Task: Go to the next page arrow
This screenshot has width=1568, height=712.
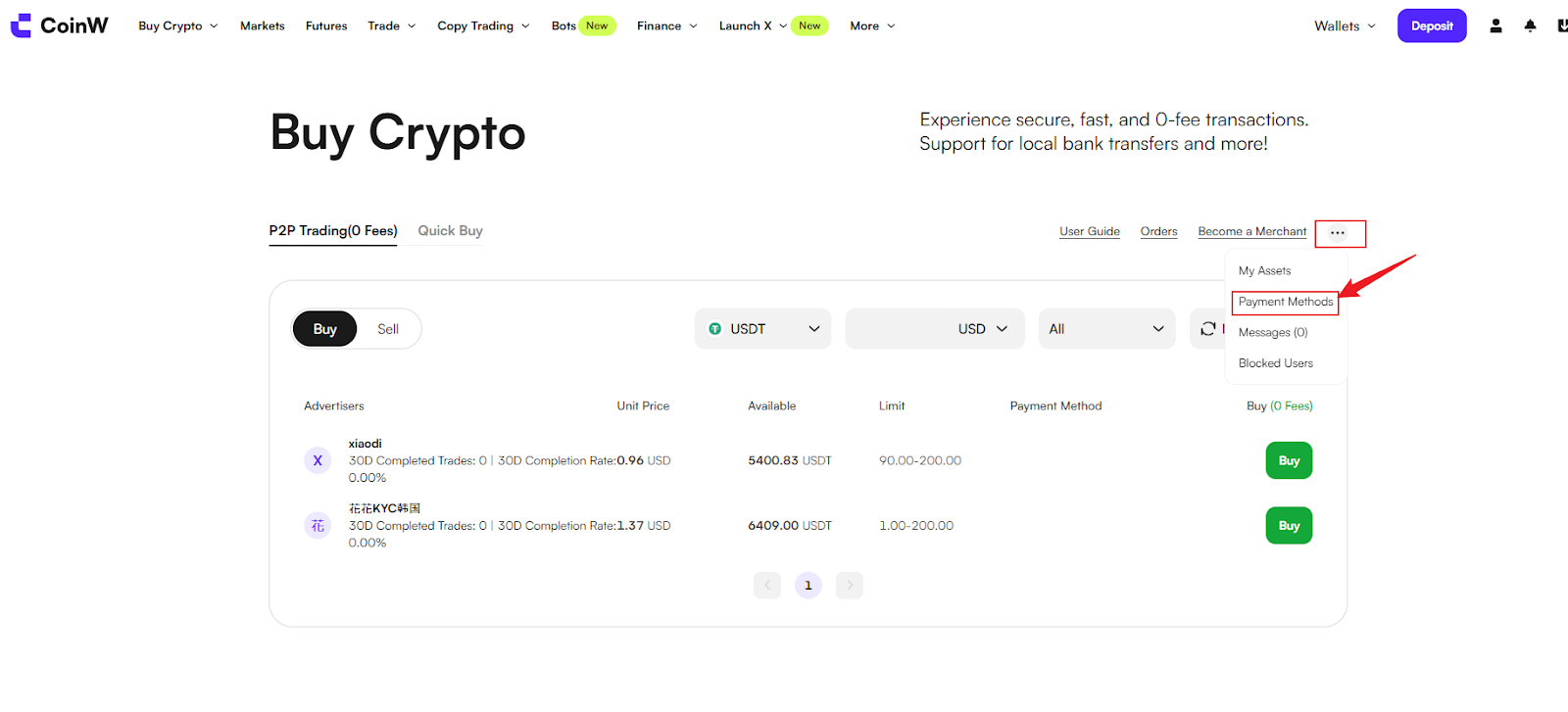Action: (850, 586)
